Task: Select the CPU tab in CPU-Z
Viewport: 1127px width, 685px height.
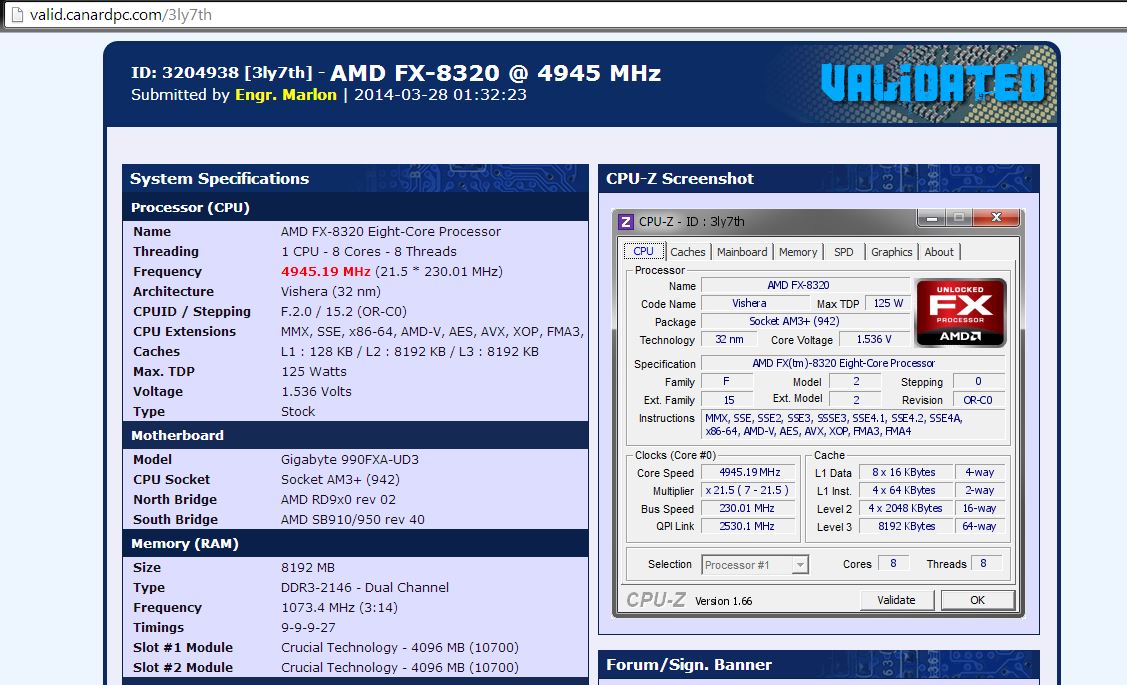Action: 643,251
